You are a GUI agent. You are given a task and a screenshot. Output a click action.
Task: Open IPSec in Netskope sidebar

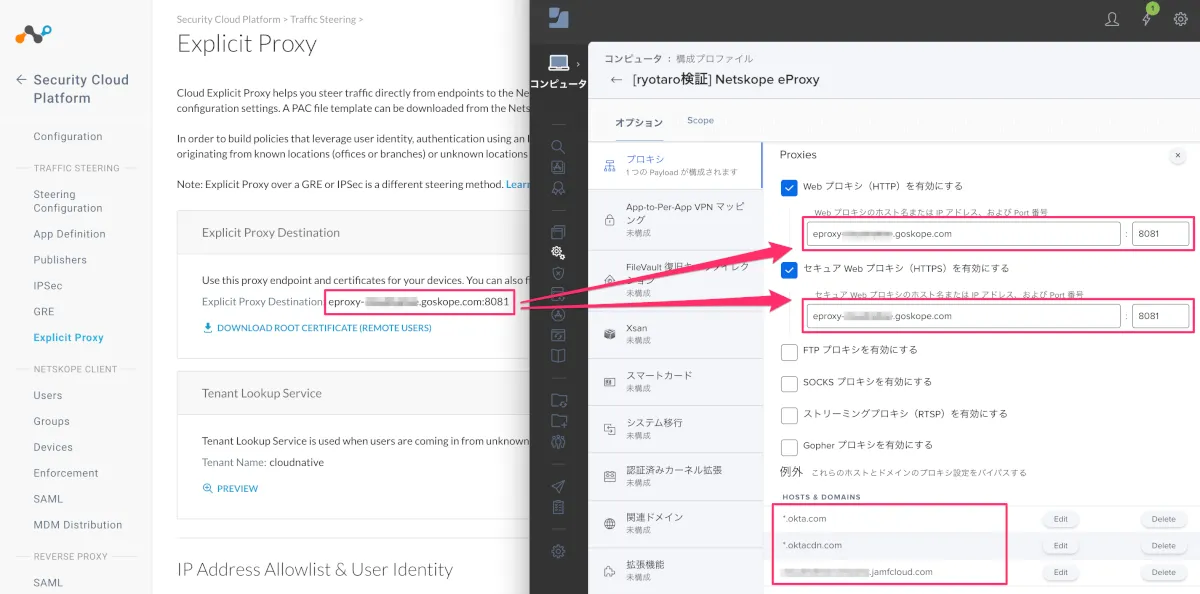(48, 286)
